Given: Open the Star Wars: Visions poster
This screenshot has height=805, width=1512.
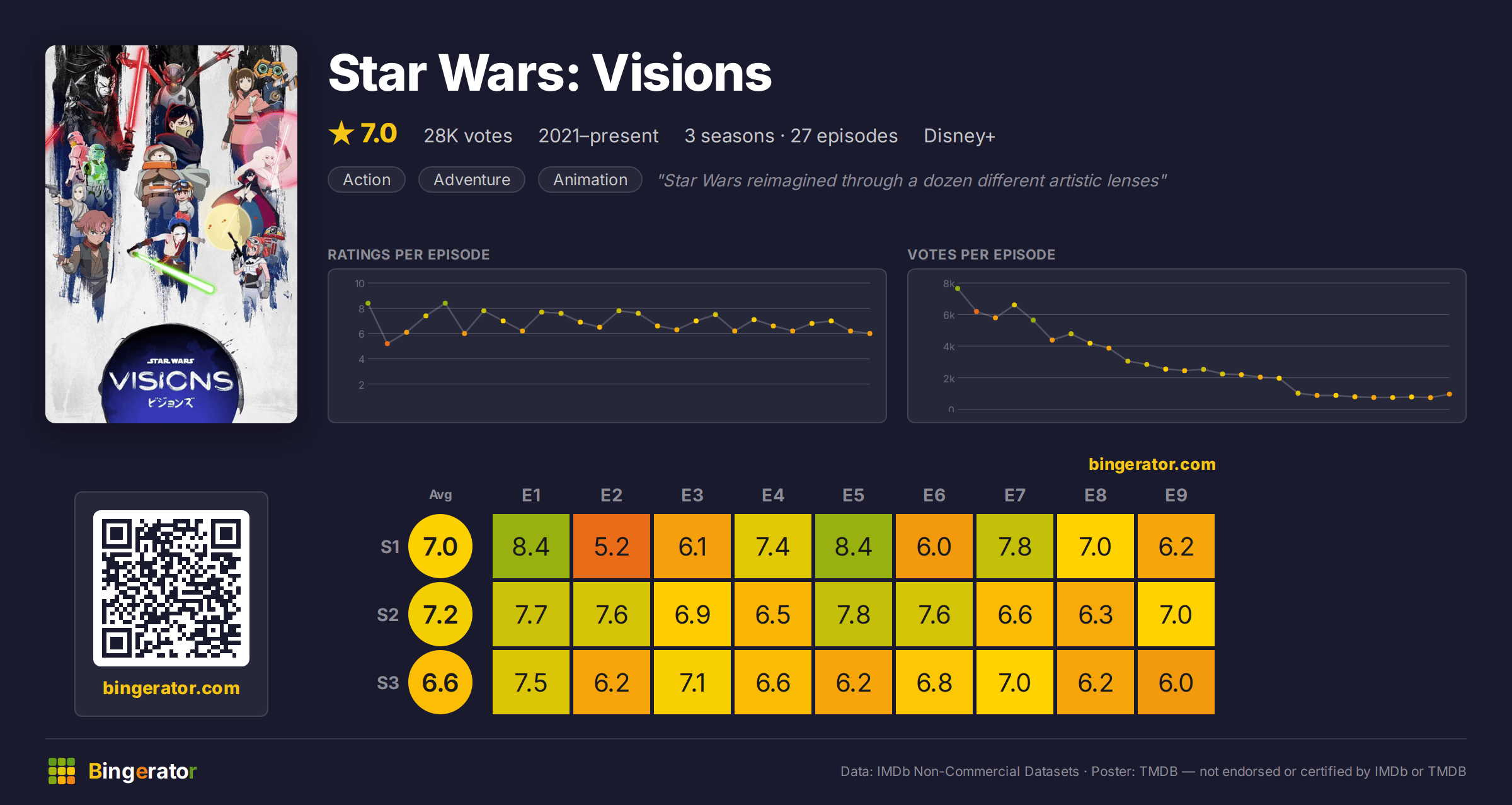Looking at the screenshot, I should 171,234.
